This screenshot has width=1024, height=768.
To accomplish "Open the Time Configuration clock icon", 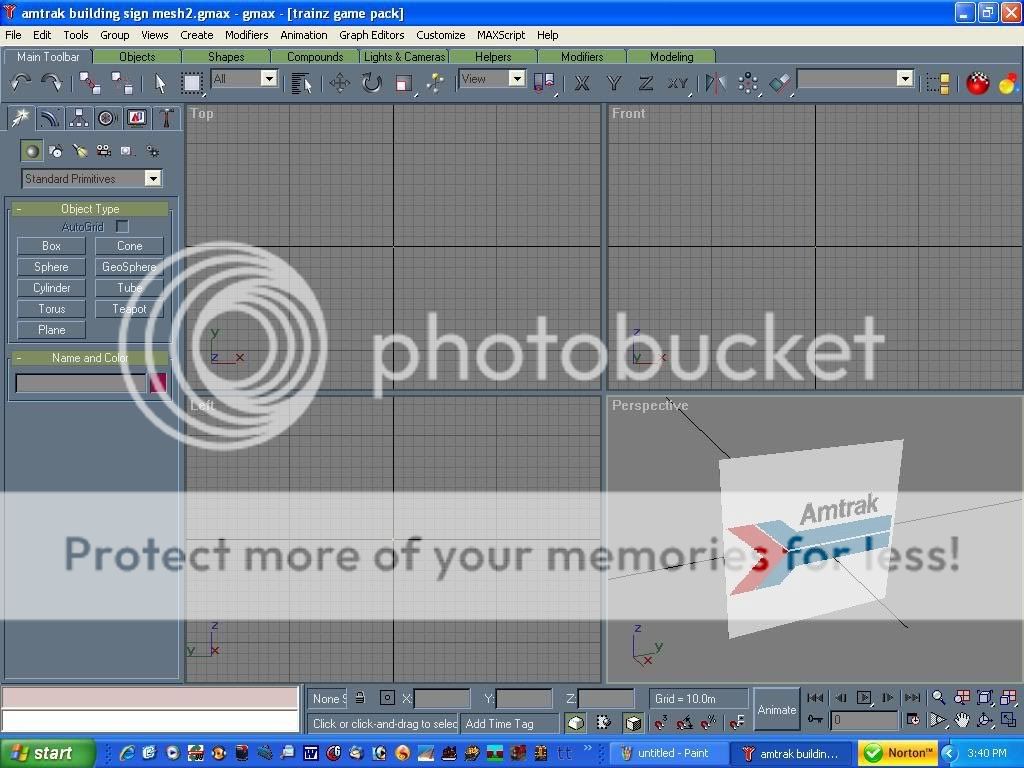I will (913, 720).
